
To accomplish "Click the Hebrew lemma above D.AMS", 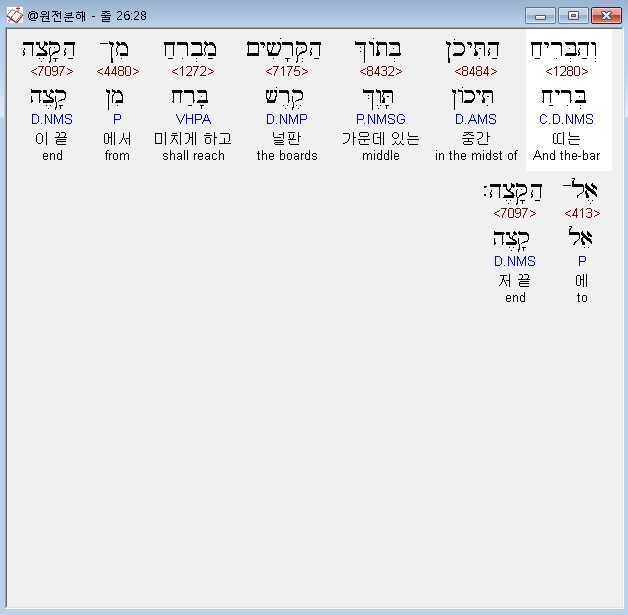I will tap(473, 98).
